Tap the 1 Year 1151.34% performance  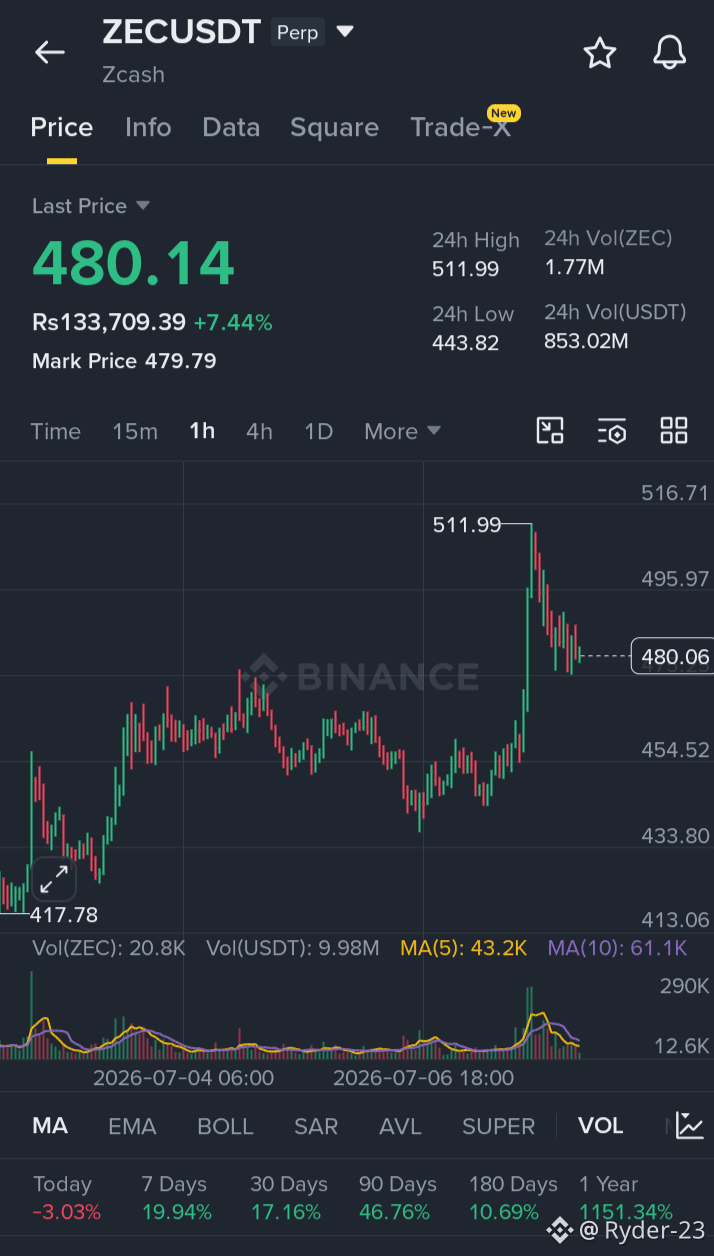626,1198
